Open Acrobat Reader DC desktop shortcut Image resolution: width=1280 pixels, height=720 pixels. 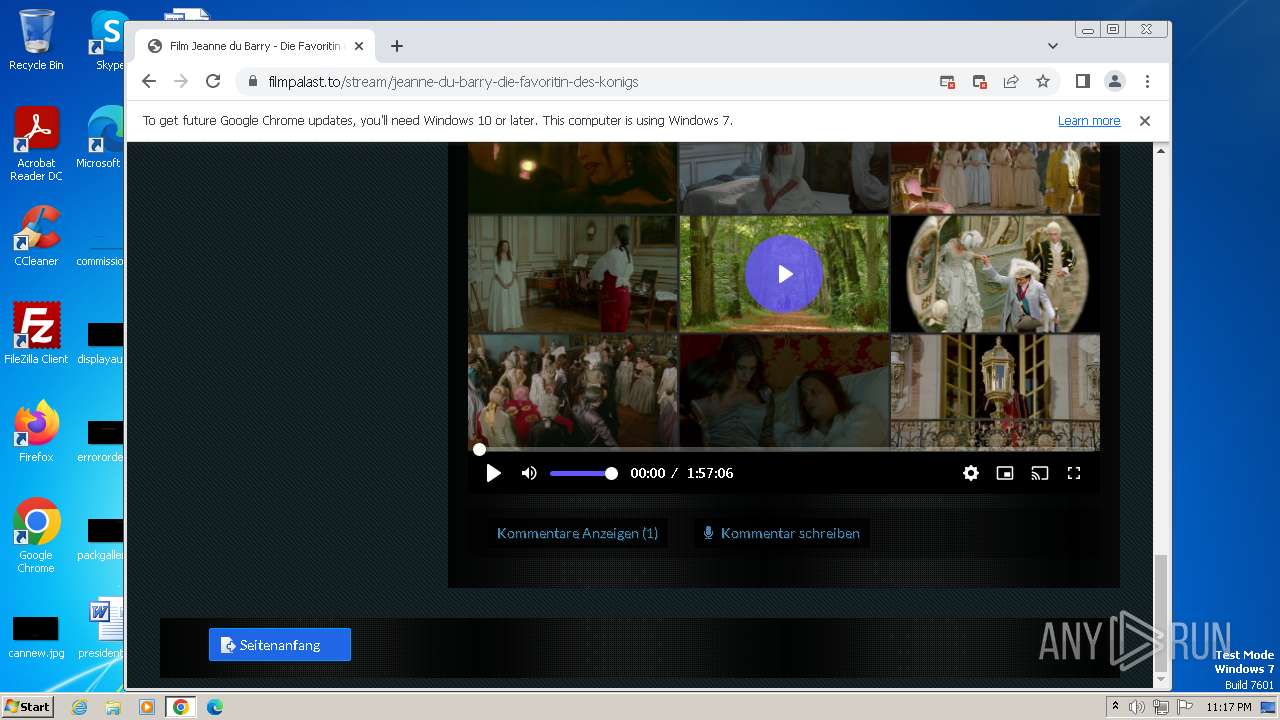[36, 145]
